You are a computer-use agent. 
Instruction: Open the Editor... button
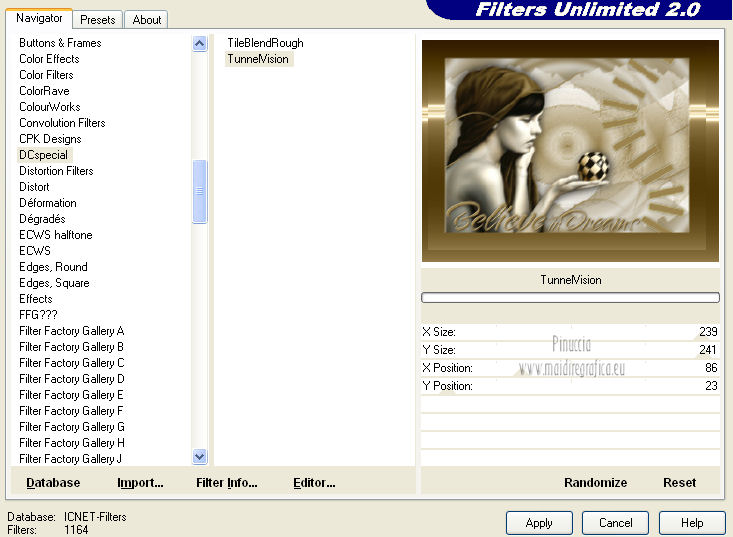(314, 482)
